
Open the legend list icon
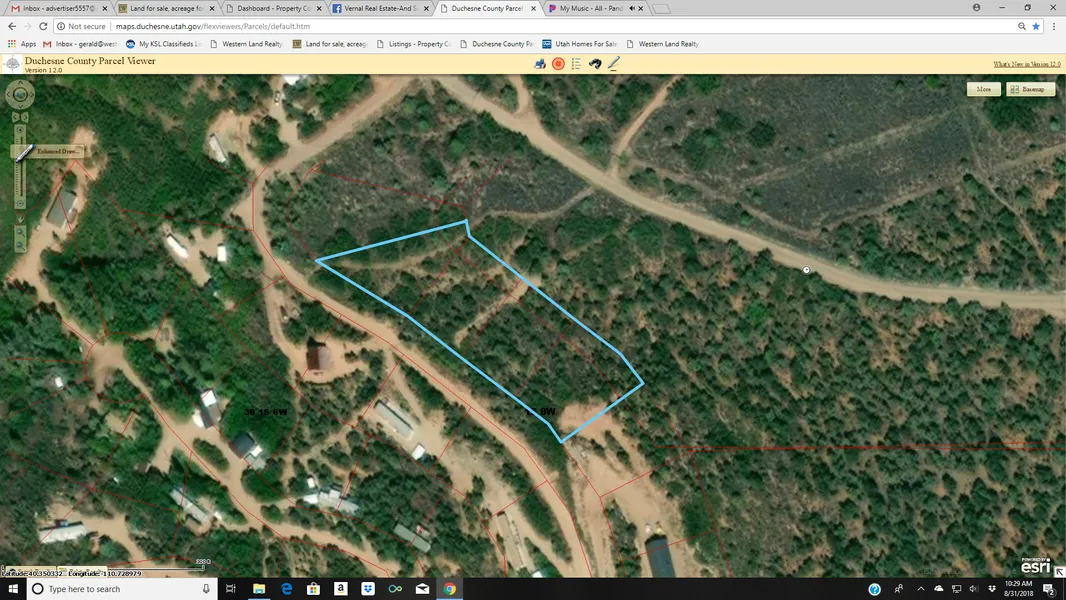tap(576, 64)
